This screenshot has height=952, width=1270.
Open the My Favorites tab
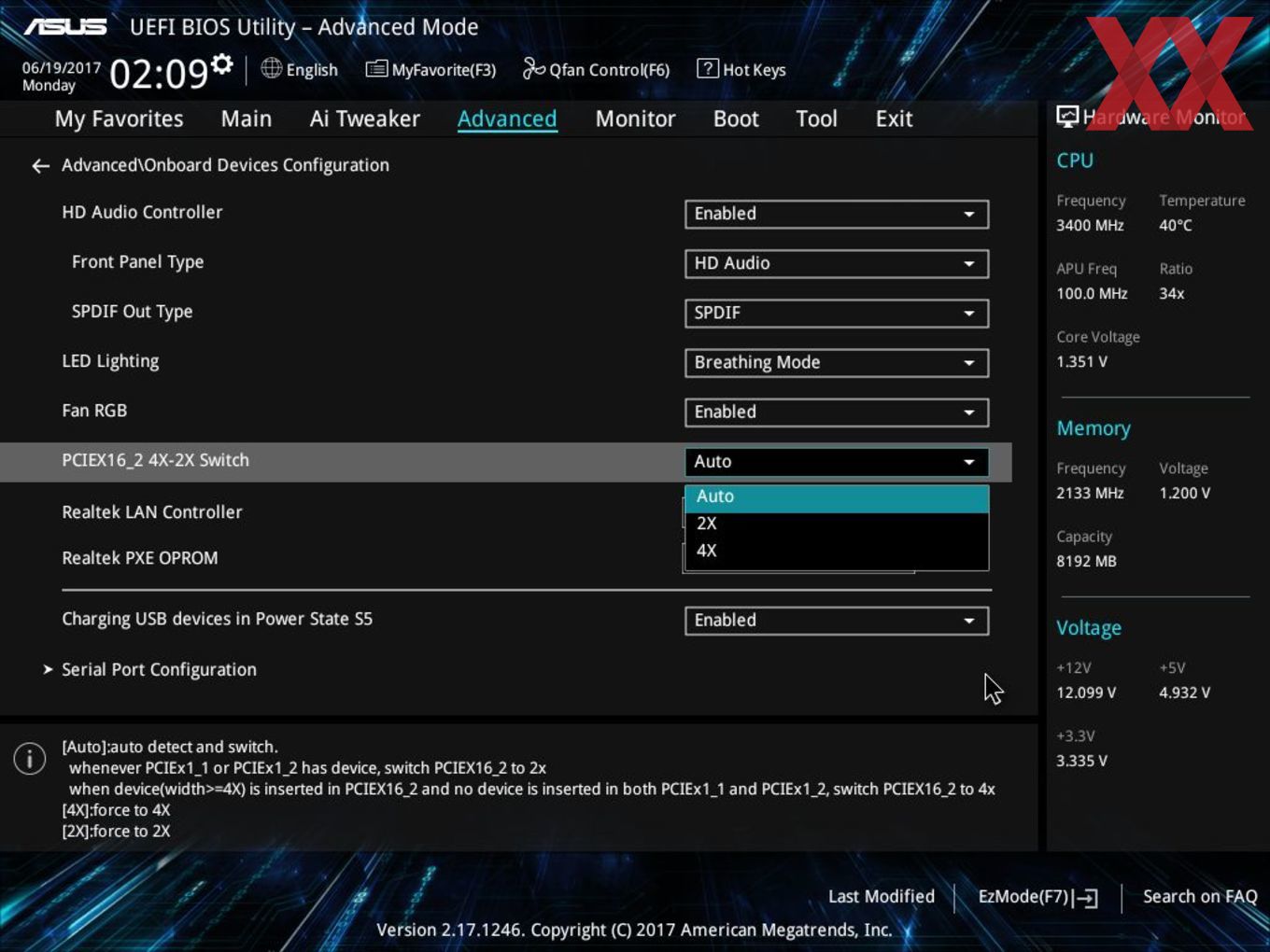(119, 119)
